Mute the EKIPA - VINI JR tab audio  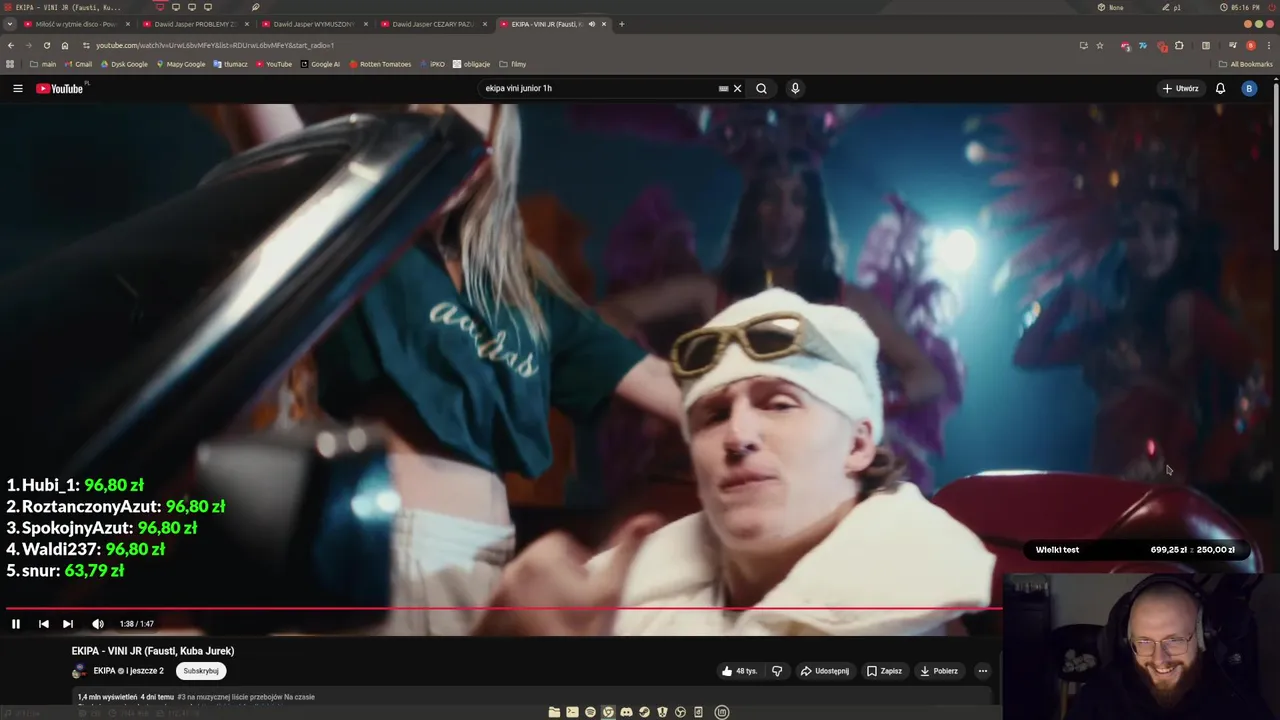[x=591, y=24]
